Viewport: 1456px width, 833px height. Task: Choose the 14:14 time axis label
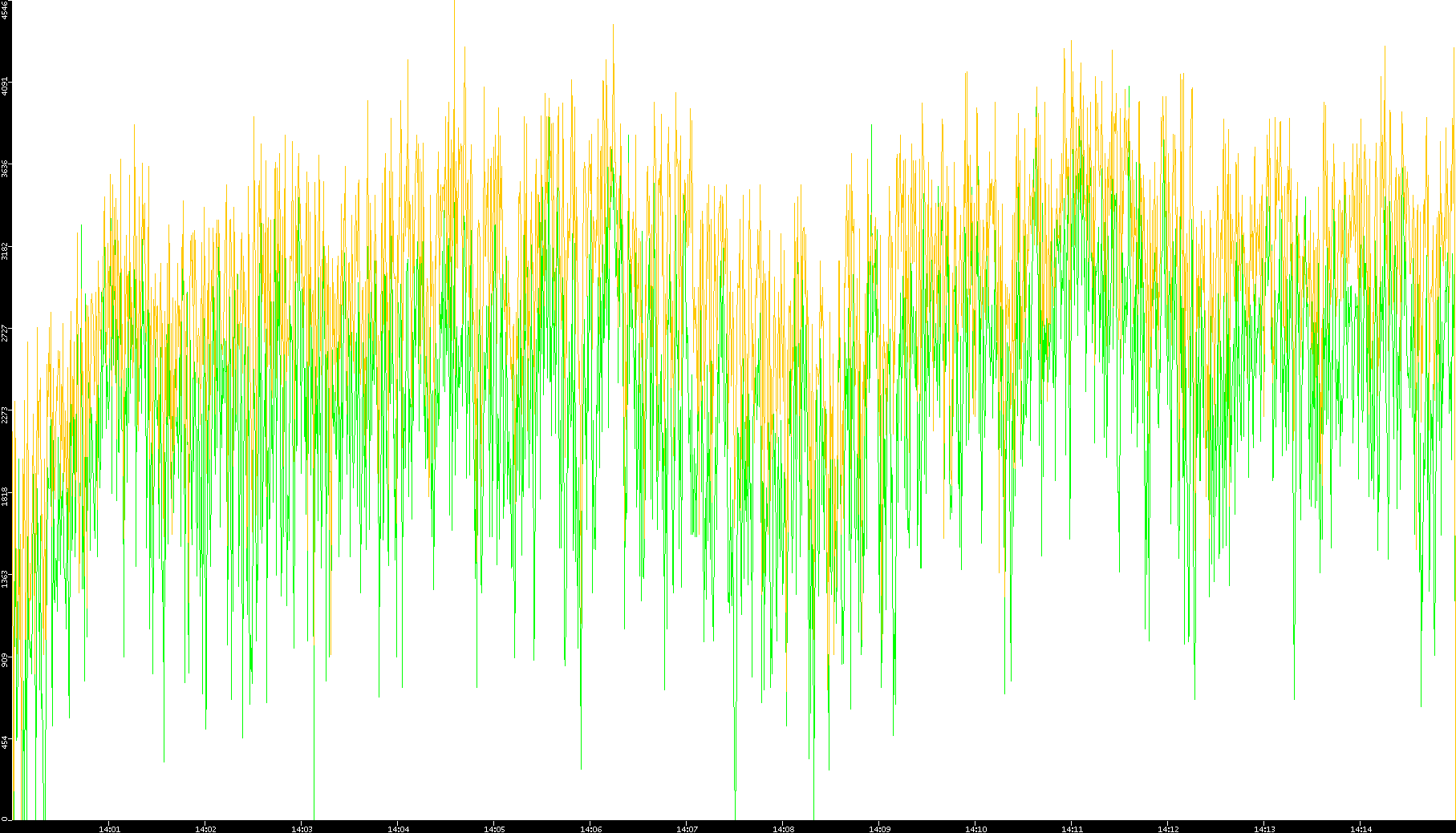pos(1361,829)
